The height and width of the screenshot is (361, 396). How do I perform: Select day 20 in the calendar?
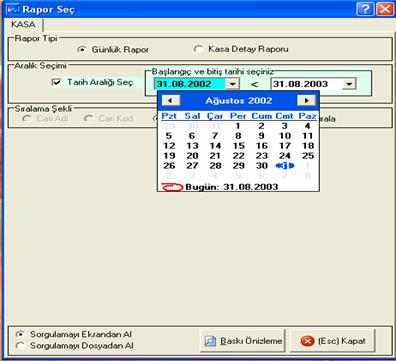[192, 156]
